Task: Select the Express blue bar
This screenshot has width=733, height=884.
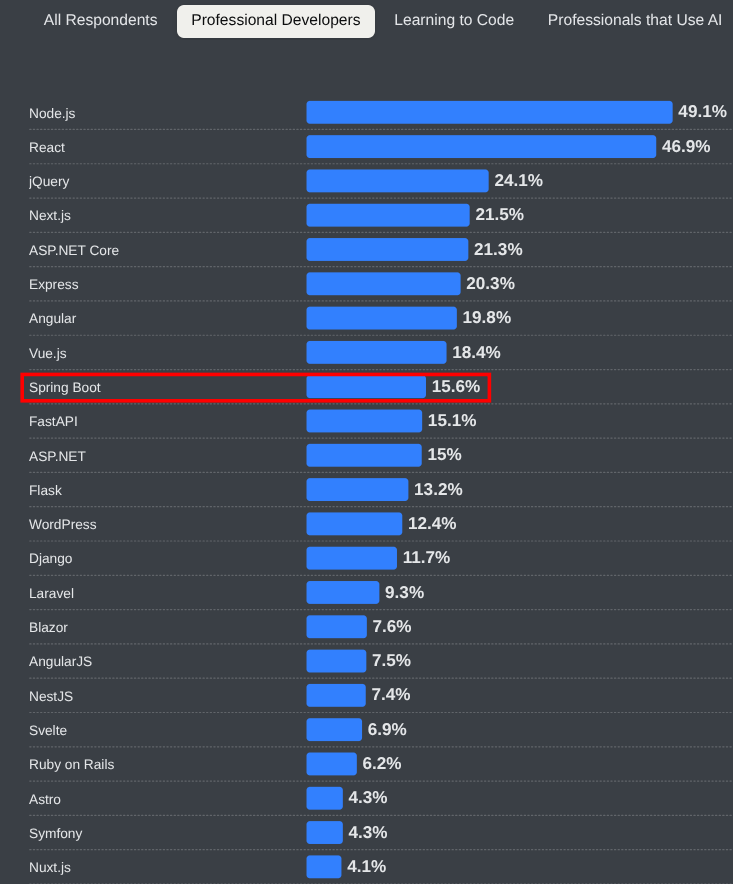Action: [x=383, y=284]
